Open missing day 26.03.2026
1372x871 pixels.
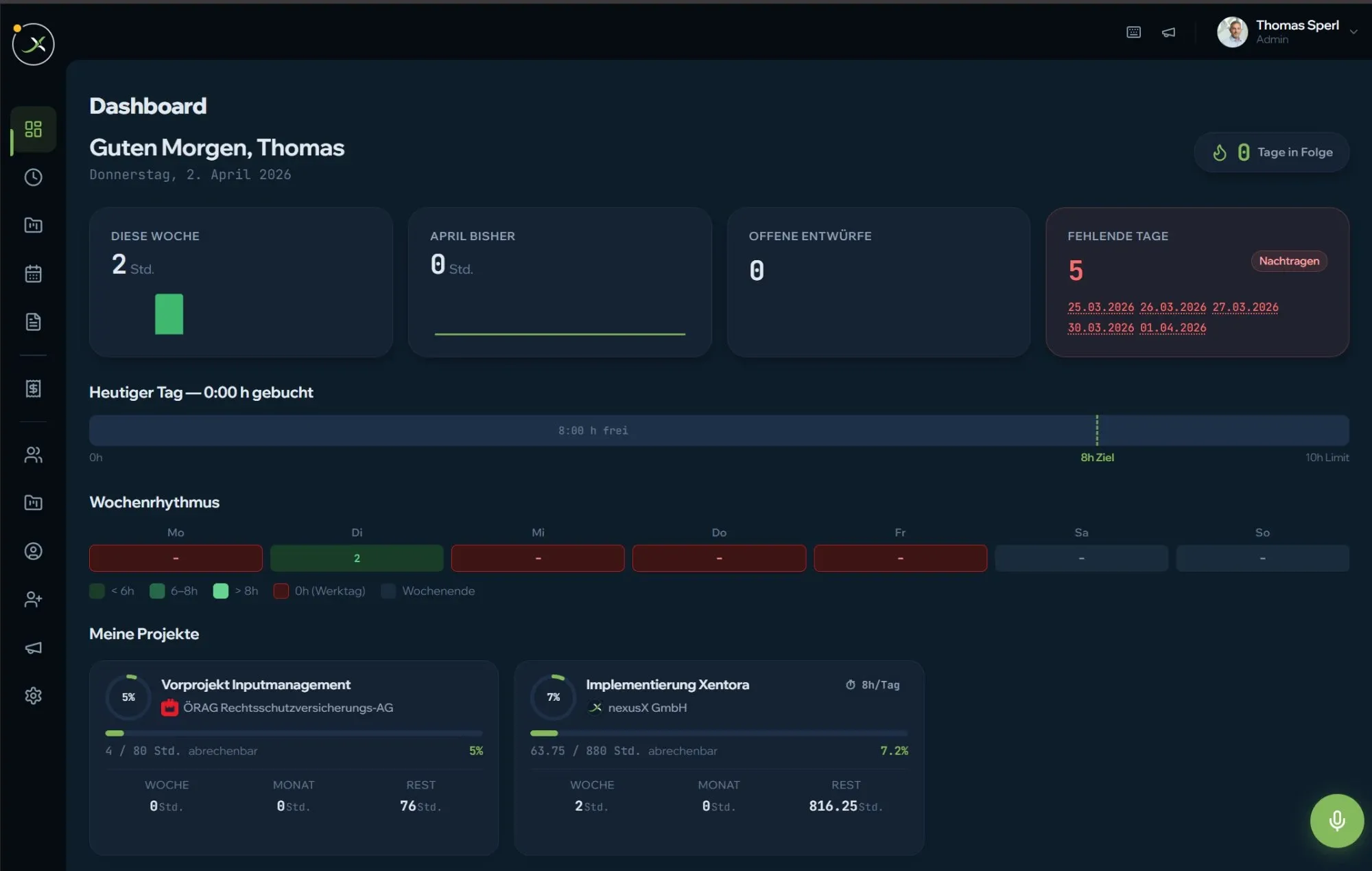1172,307
